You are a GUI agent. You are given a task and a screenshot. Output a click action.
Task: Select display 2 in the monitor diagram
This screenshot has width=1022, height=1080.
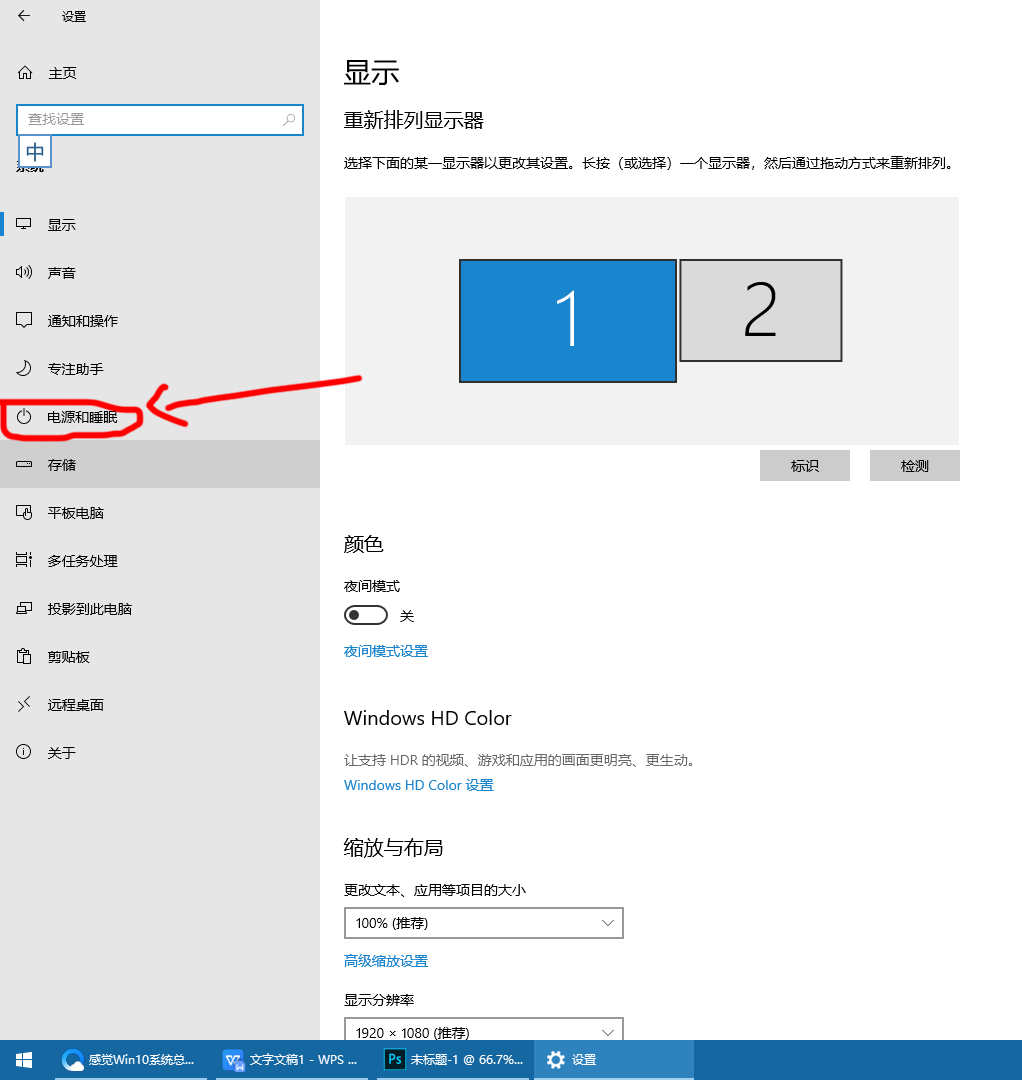760,311
